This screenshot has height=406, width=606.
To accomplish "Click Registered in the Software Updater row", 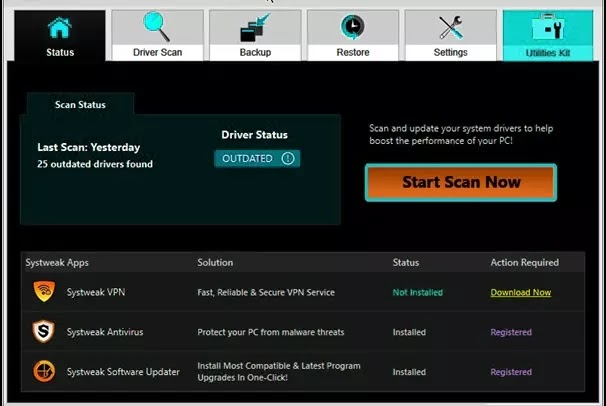I will point(511,372).
